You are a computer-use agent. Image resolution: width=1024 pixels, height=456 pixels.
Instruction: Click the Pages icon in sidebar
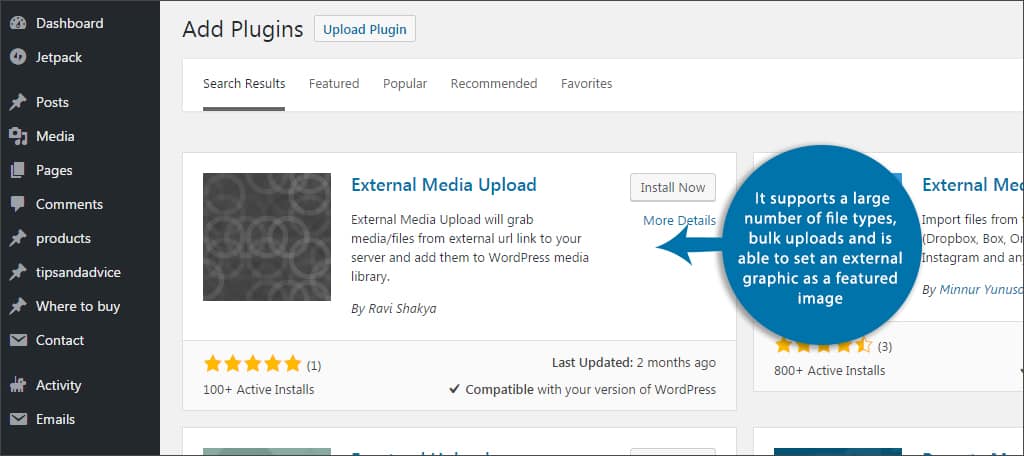18,170
